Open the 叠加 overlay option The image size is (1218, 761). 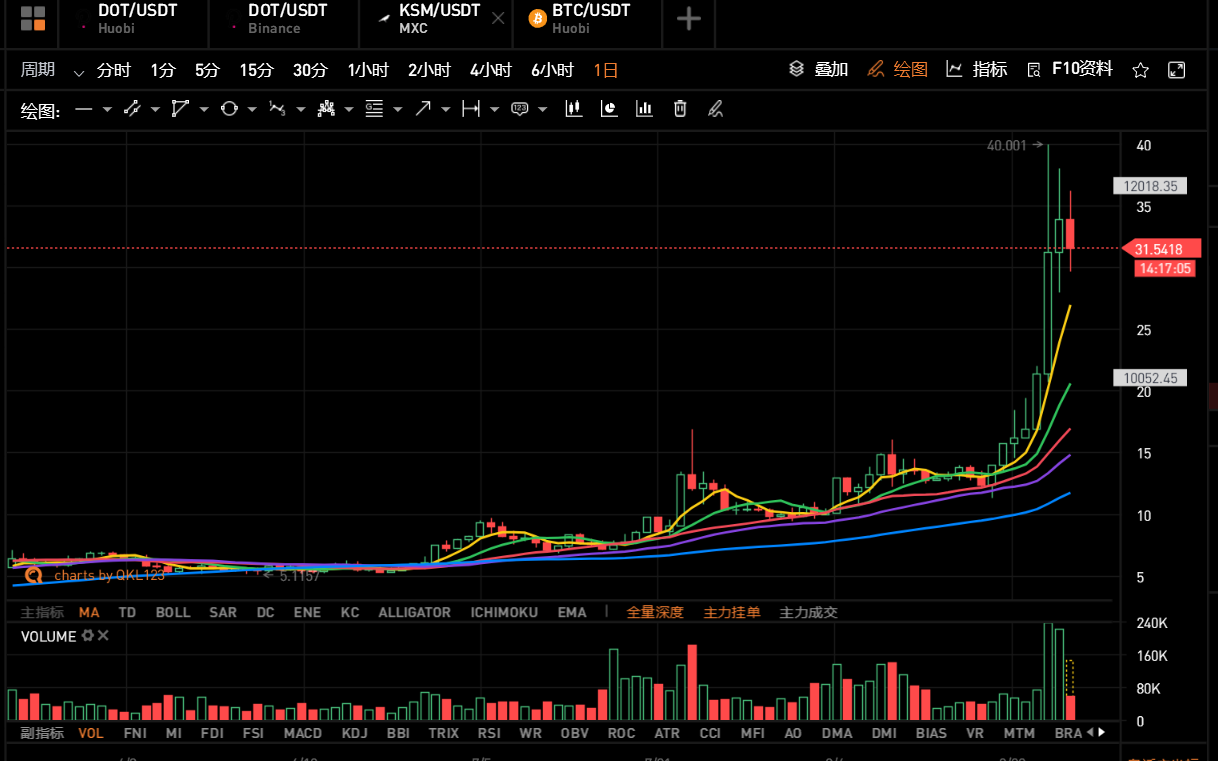pyautogui.click(x=818, y=70)
